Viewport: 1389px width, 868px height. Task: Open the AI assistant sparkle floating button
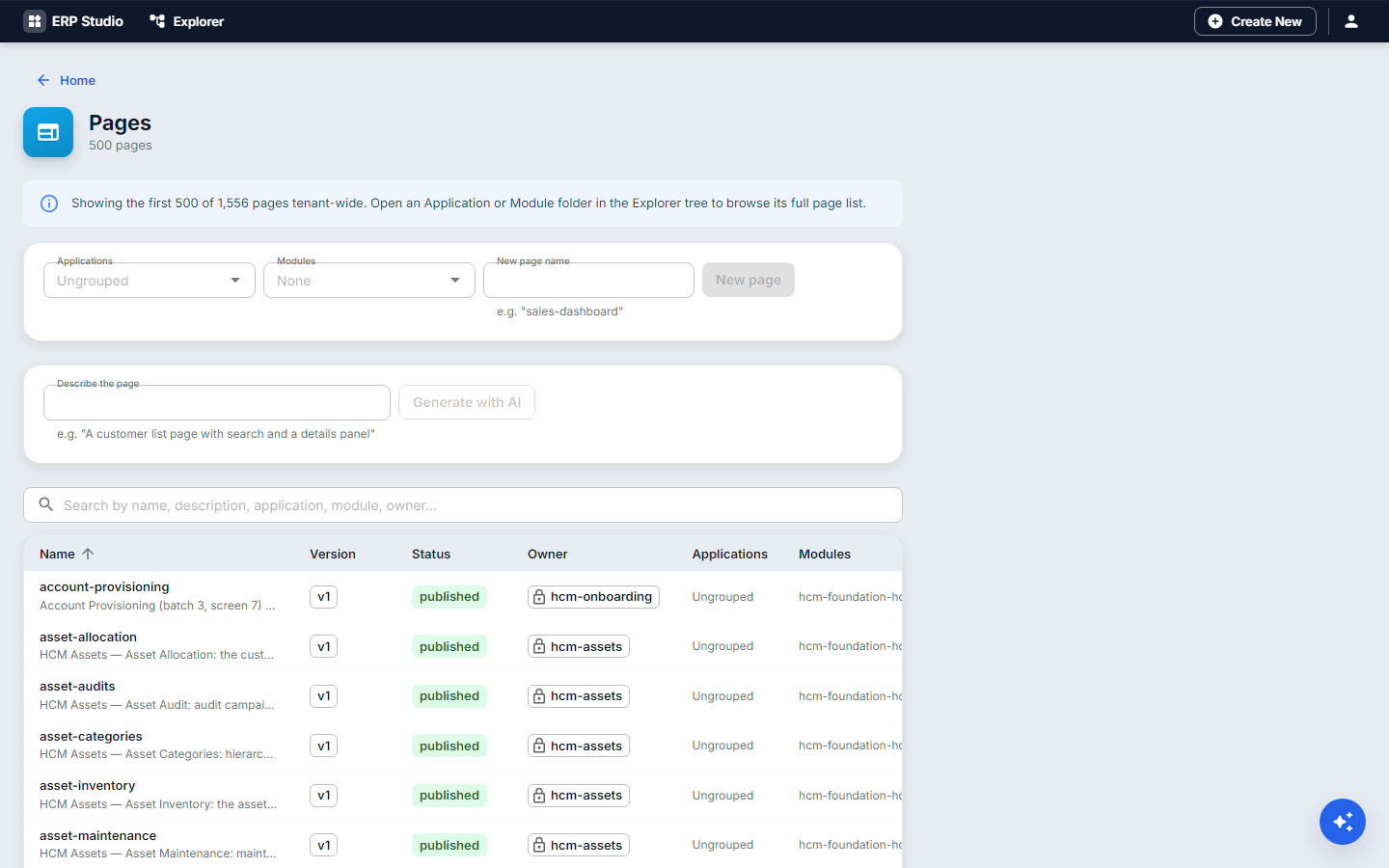(1343, 822)
